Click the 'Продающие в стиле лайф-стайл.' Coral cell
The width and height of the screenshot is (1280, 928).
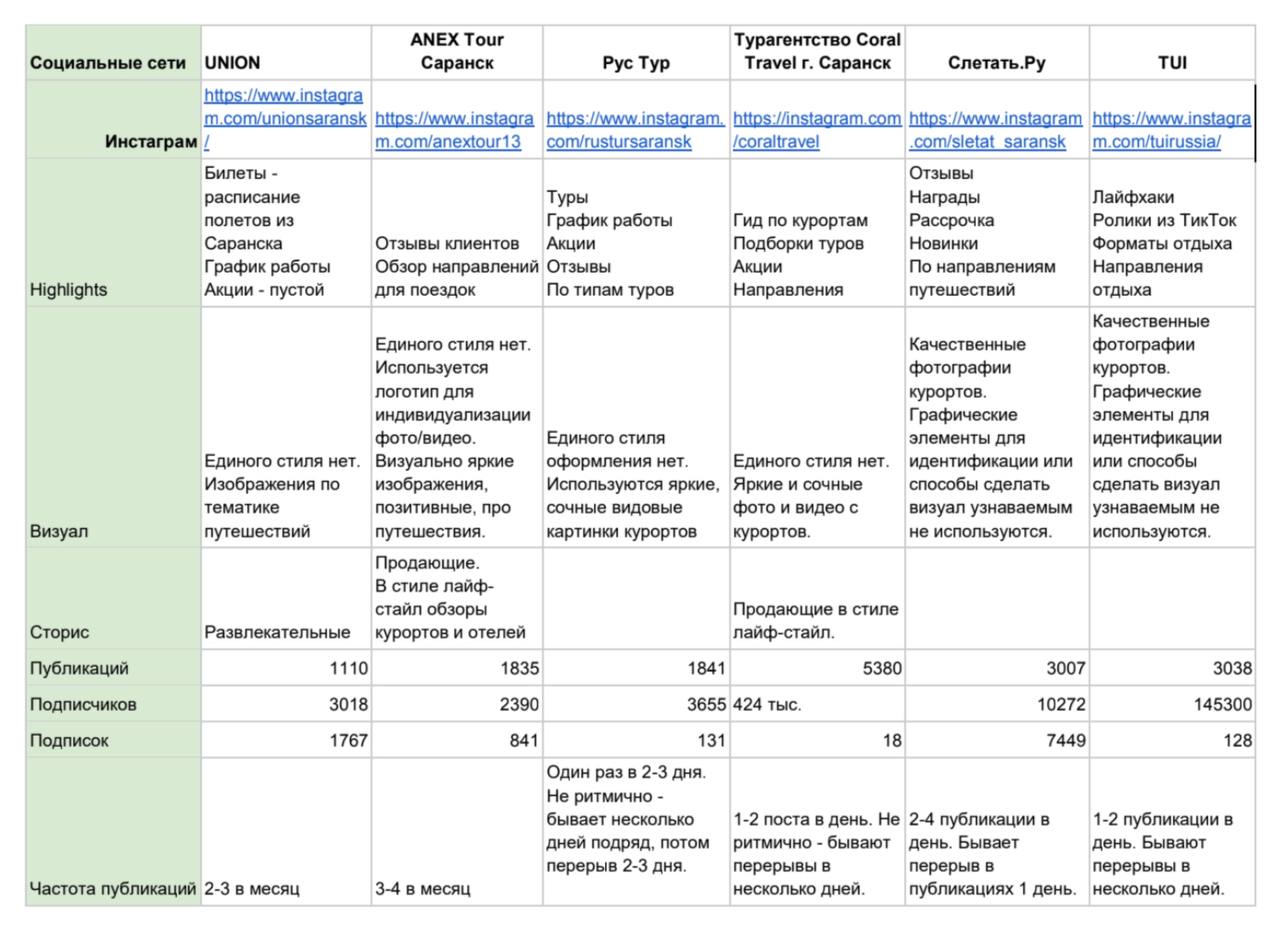[817, 598]
